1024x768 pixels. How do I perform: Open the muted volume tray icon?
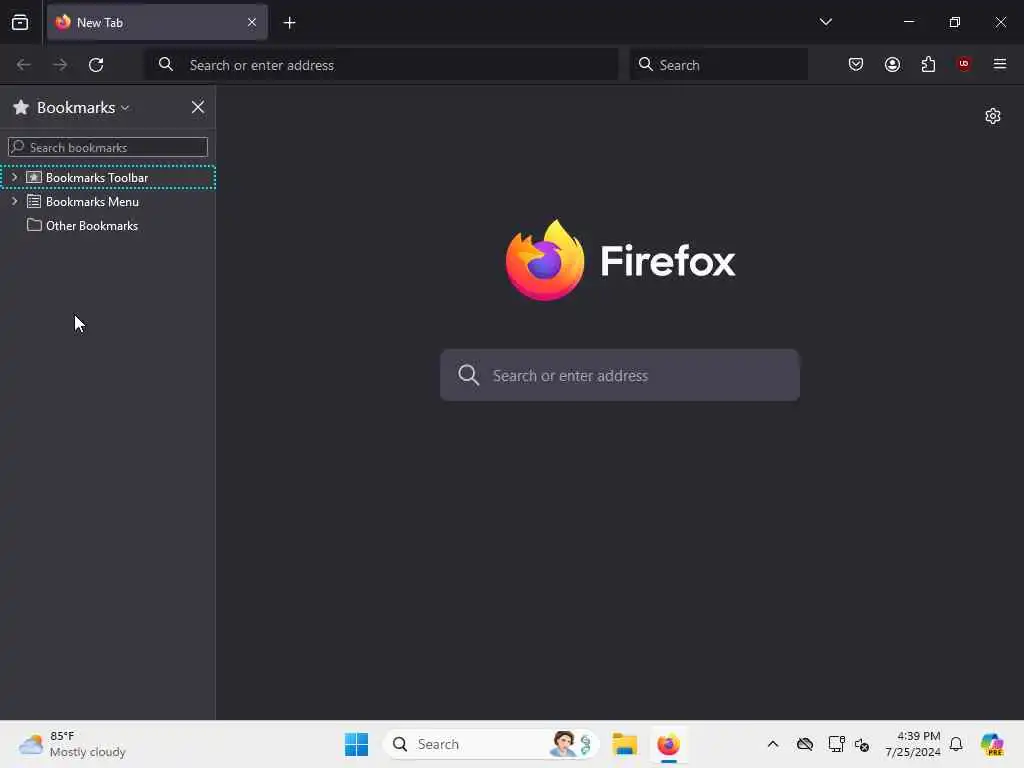[x=861, y=744]
